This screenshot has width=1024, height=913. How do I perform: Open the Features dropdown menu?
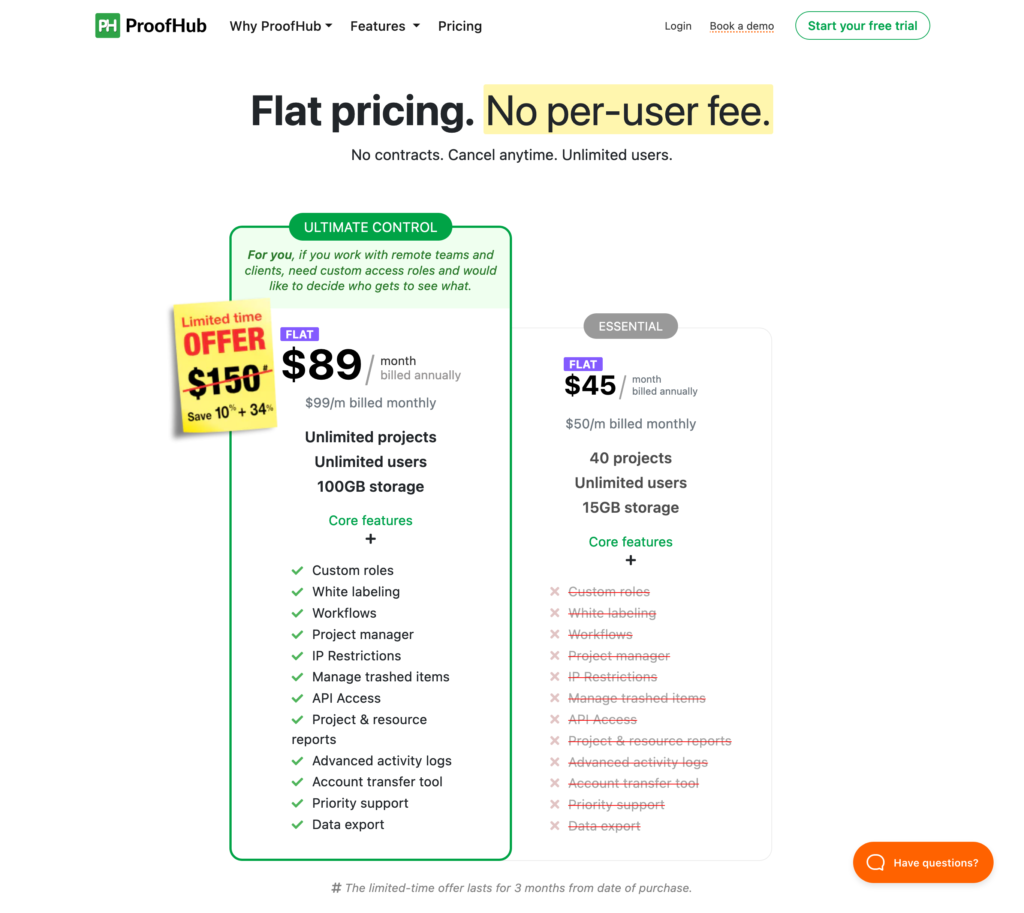[x=384, y=26]
